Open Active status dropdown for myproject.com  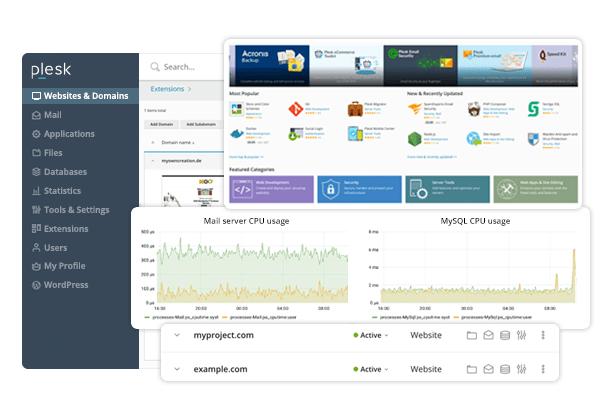[371, 336]
